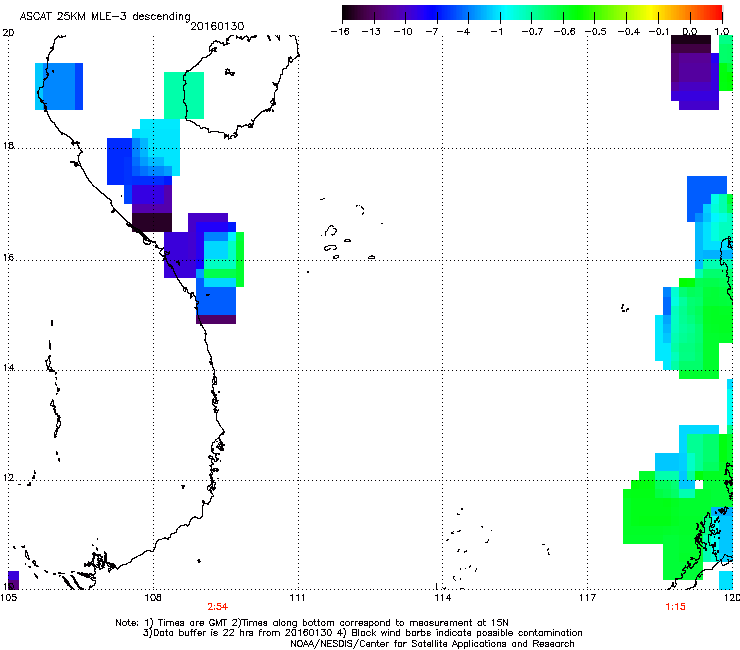Click the colorbar value '-0.5'
740x650 pixels.
point(596,32)
